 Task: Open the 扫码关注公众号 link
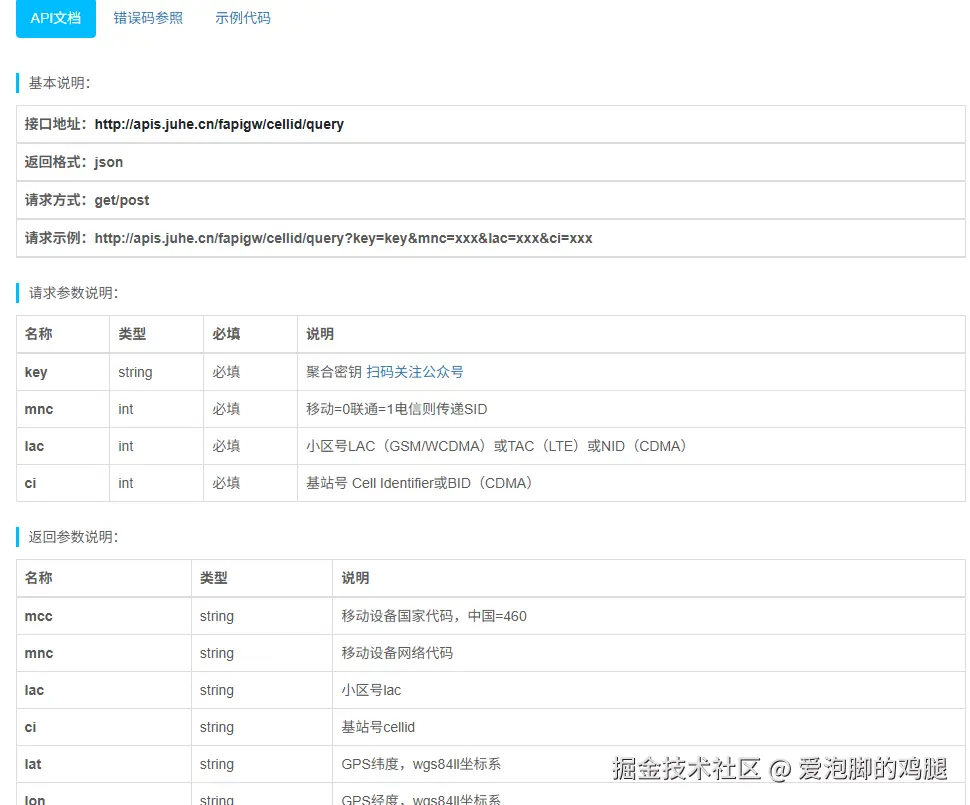pos(414,372)
